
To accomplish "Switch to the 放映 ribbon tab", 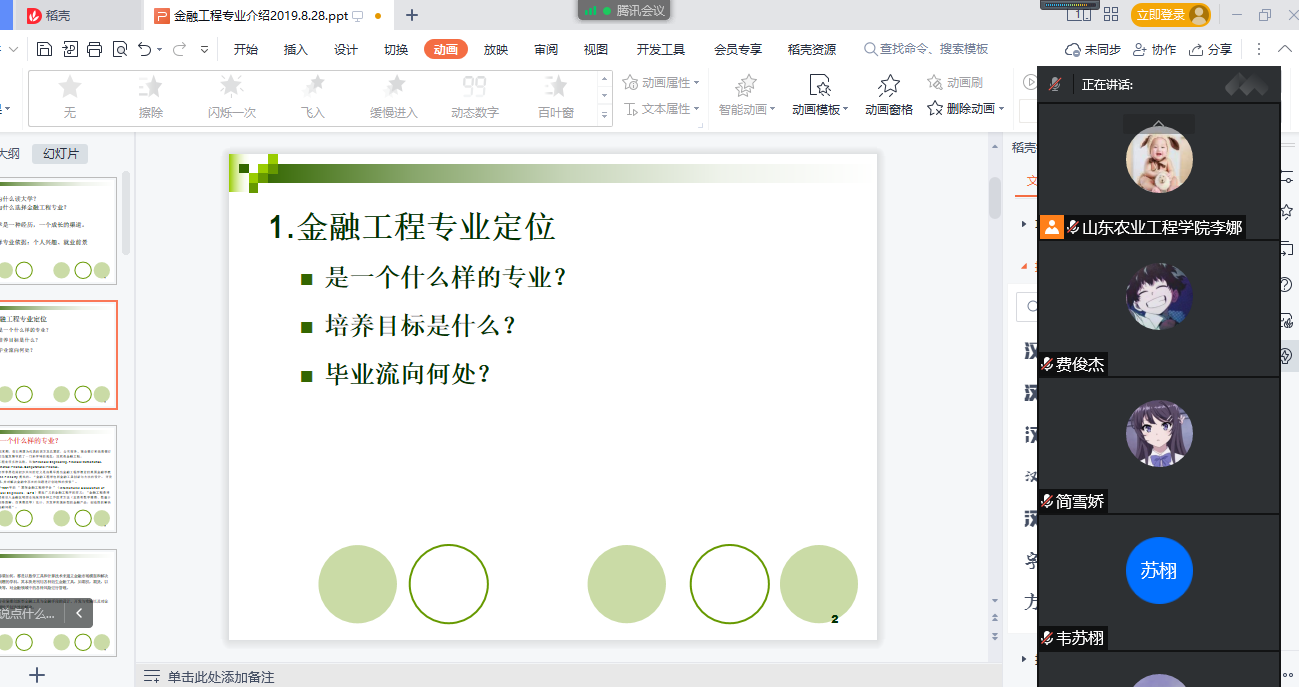I will click(496, 49).
